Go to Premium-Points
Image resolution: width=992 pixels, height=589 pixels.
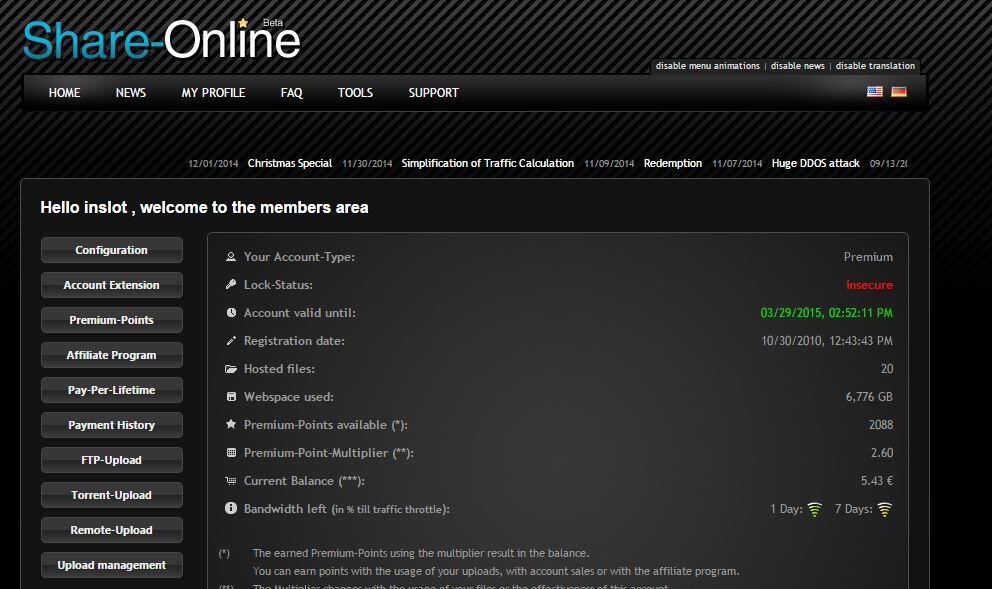(x=111, y=320)
